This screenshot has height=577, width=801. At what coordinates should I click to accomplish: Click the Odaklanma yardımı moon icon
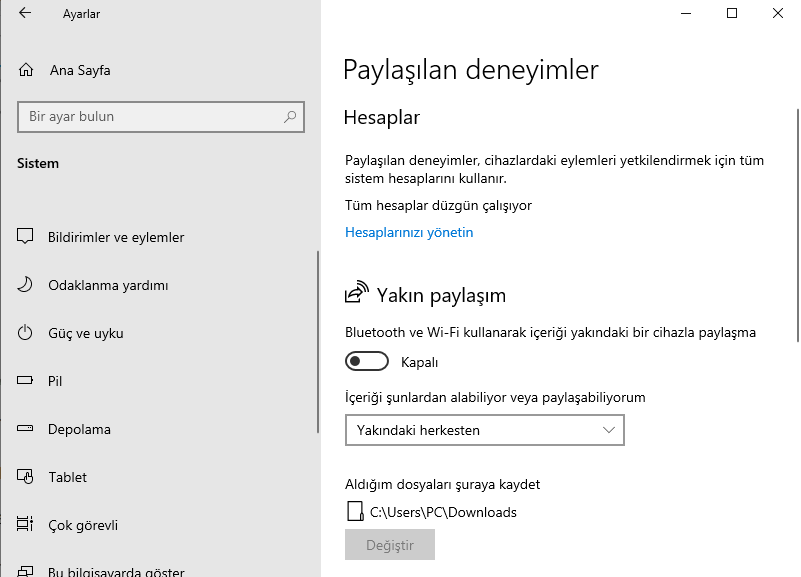26,285
